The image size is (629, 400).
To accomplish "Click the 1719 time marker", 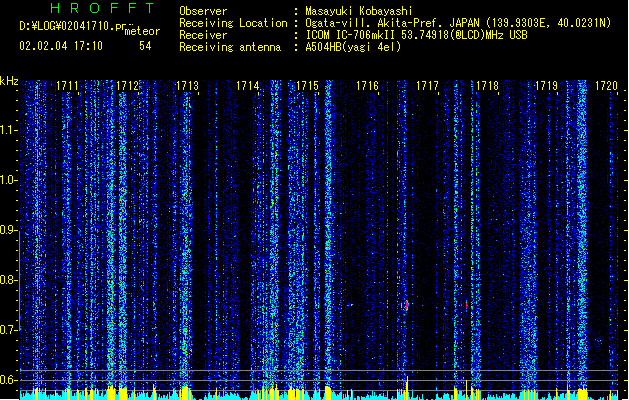I will click(547, 86).
